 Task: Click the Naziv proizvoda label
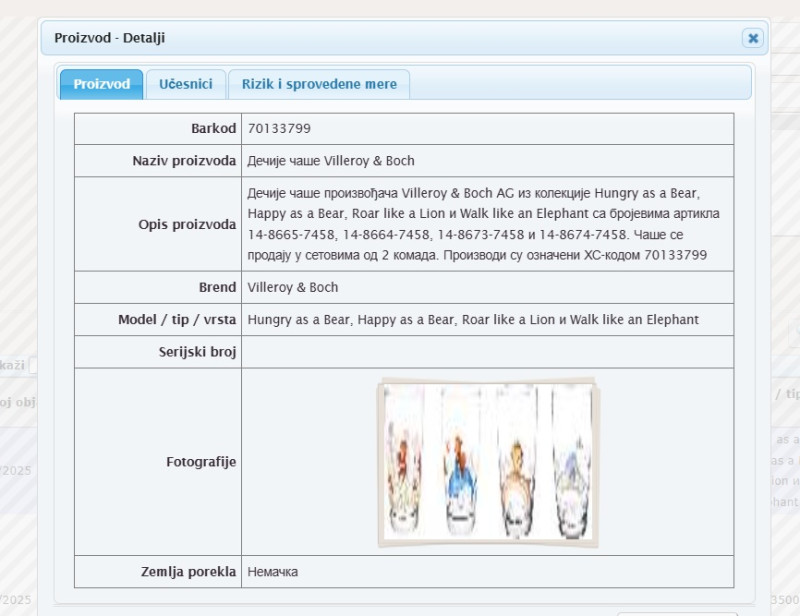pos(184,161)
